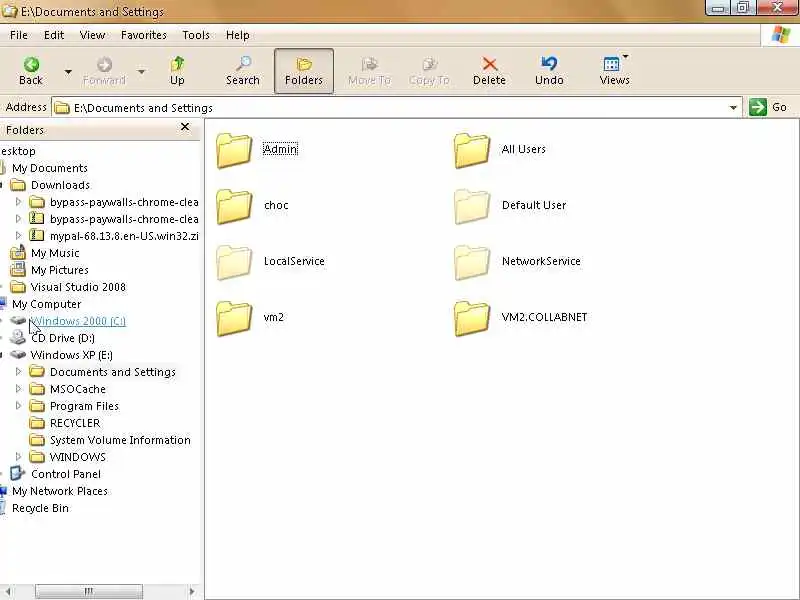This screenshot has width=800, height=600.
Task: Open the Tools menu
Action: tap(196, 35)
